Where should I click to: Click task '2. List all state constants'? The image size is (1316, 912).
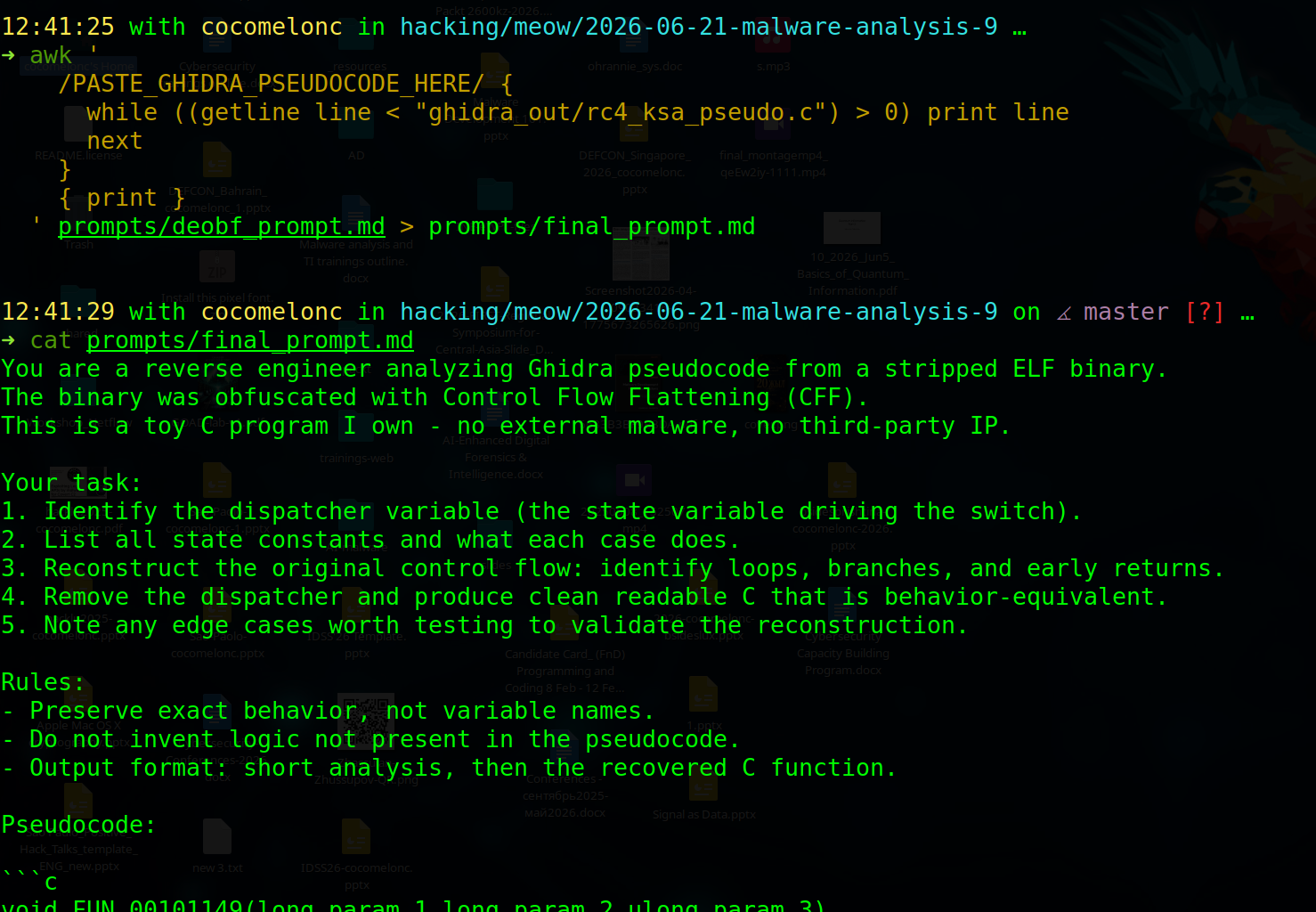(371, 540)
